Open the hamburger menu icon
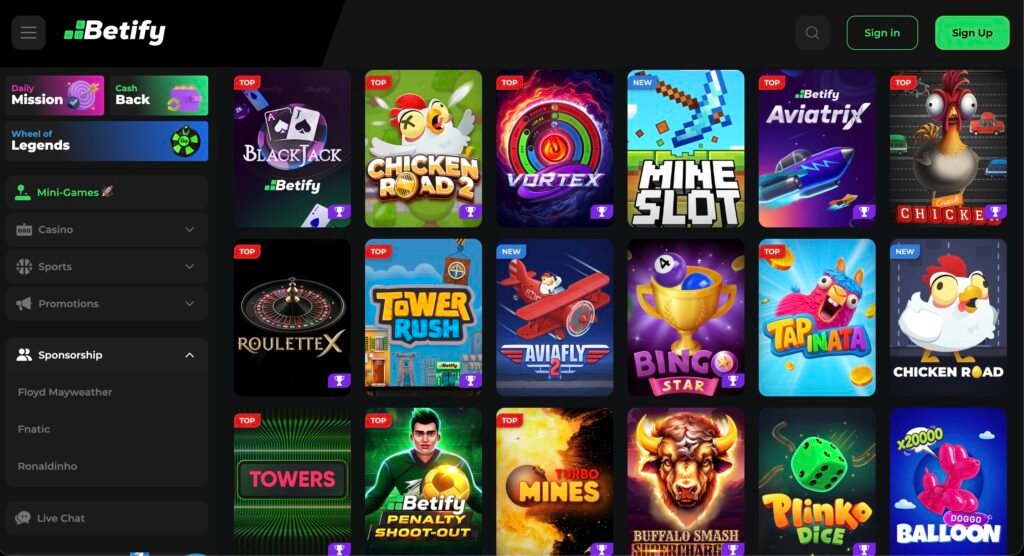The image size is (1024, 556). (28, 33)
